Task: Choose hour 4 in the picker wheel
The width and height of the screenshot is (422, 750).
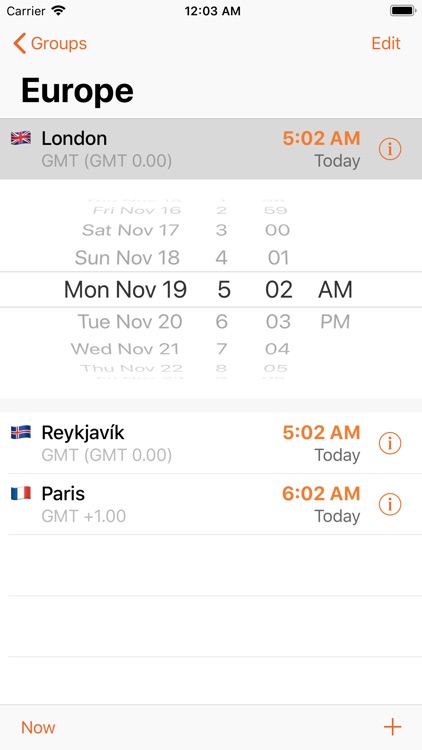Action: point(221,258)
